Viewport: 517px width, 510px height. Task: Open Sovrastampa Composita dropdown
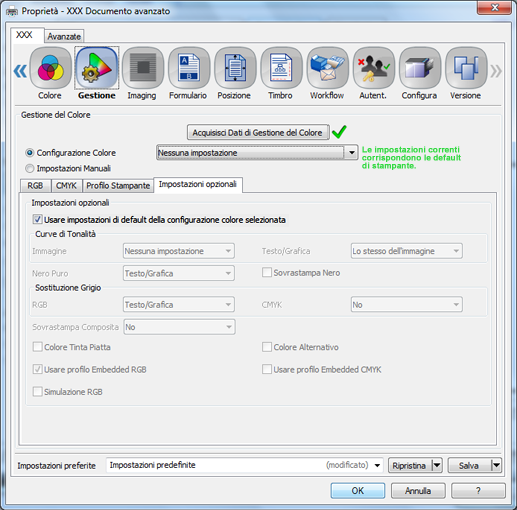(x=179, y=327)
